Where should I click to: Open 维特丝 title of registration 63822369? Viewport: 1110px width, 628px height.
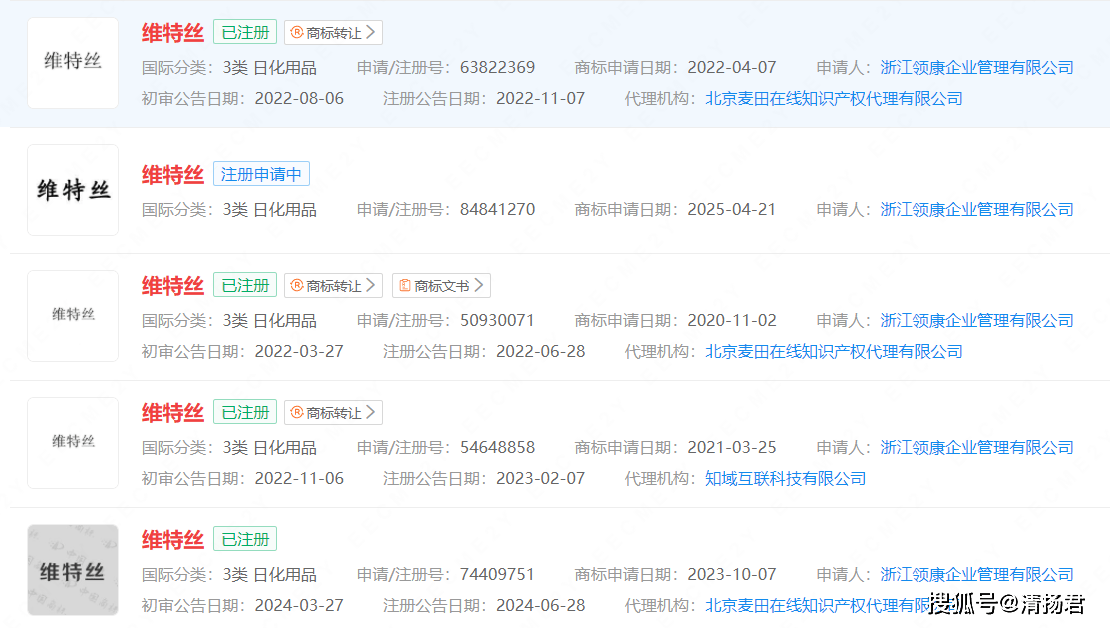tap(173, 33)
